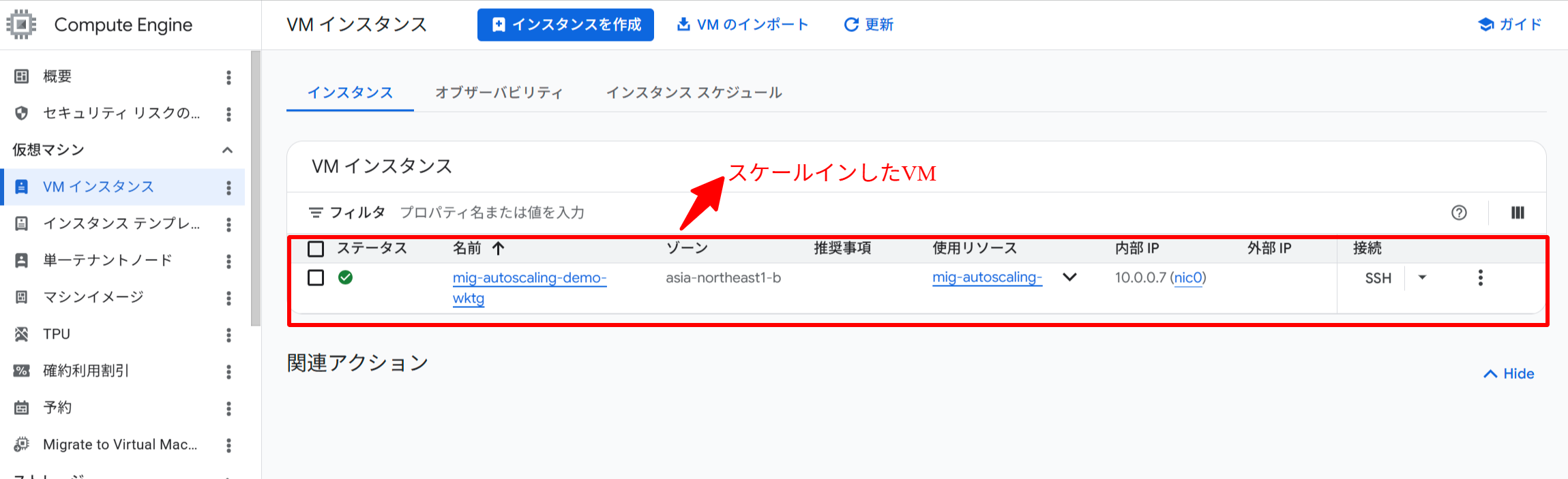Click the nic0 network interface link
The height and width of the screenshot is (479, 1568).
point(1188,277)
